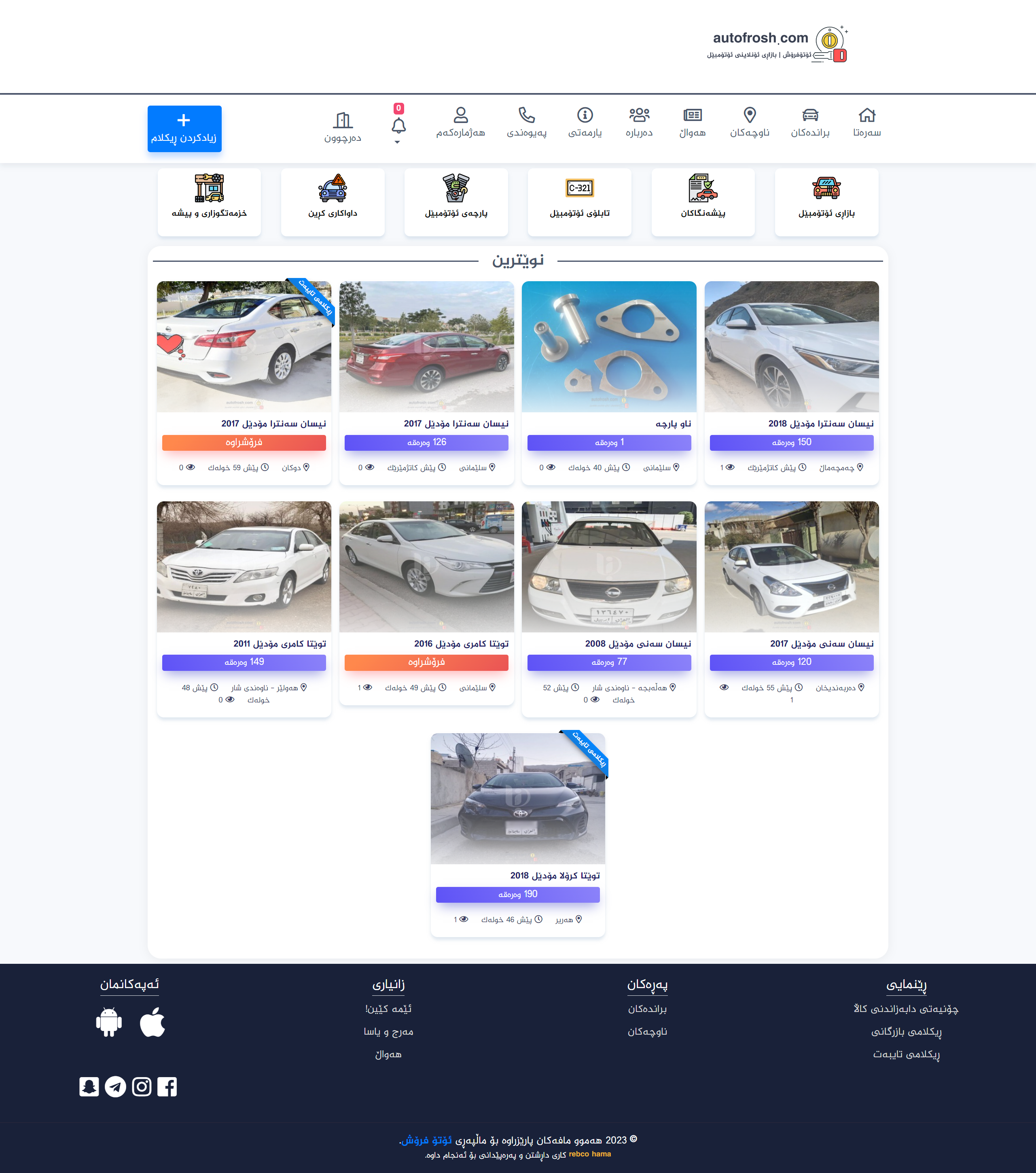
Task: Open the notifications bell icon
Action: coord(399,126)
